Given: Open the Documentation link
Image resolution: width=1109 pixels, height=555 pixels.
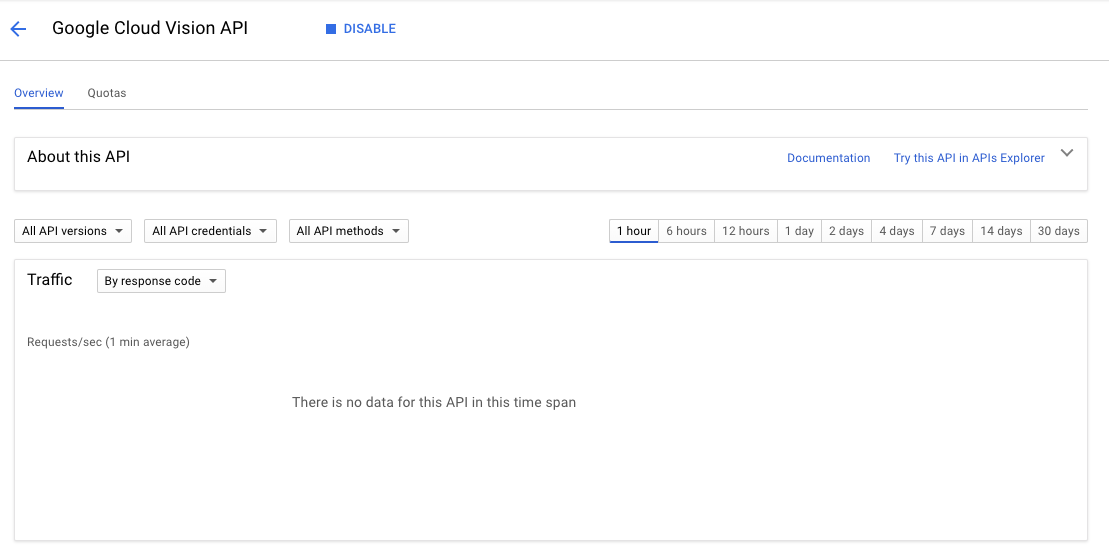Looking at the screenshot, I should 828,158.
